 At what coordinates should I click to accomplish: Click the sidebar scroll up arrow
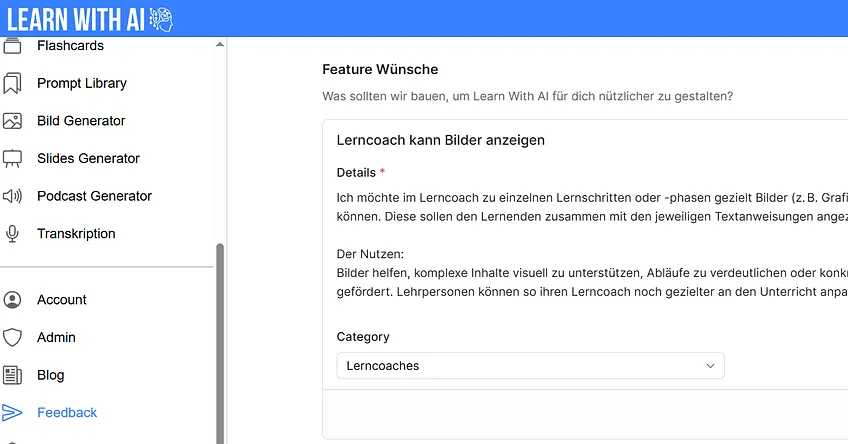coord(220,44)
